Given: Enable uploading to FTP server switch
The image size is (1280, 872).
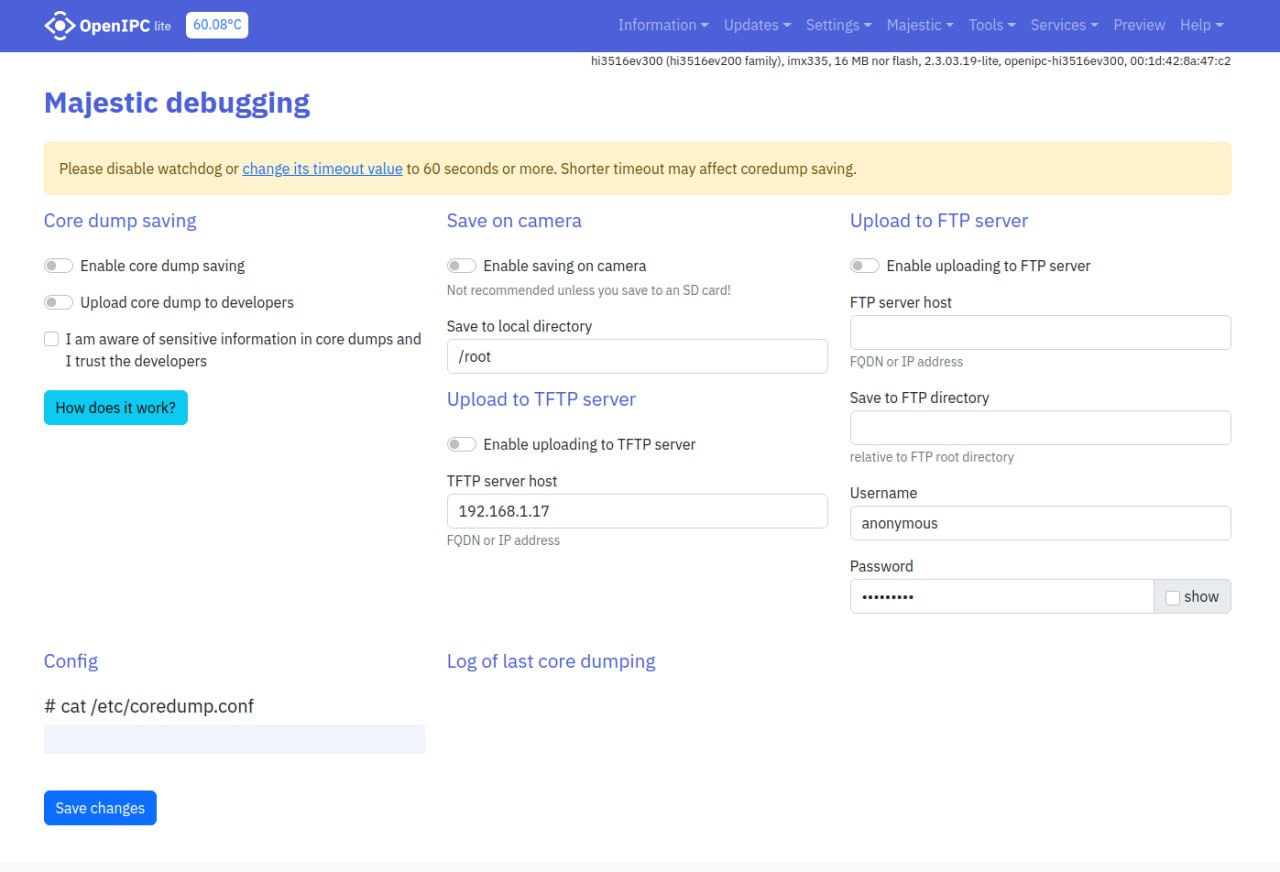Looking at the screenshot, I should tap(864, 266).
